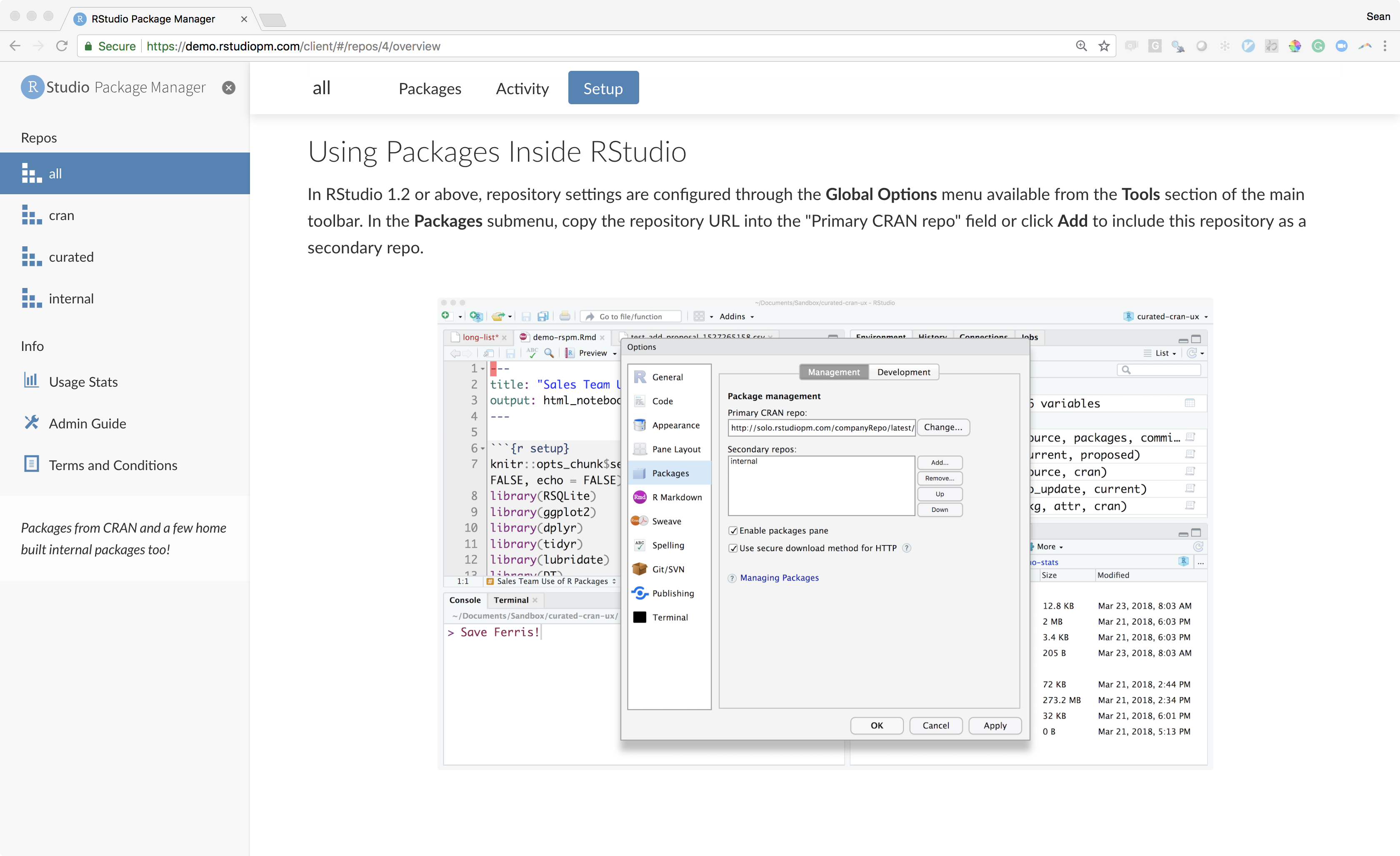Viewport: 1400px width, 856px height.
Task: Bookmark page with the star icon
Action: tap(1104, 46)
